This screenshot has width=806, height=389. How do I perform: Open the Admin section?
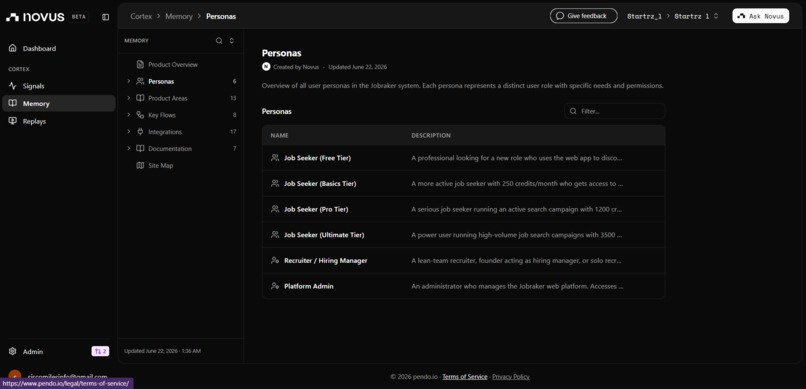click(x=32, y=351)
